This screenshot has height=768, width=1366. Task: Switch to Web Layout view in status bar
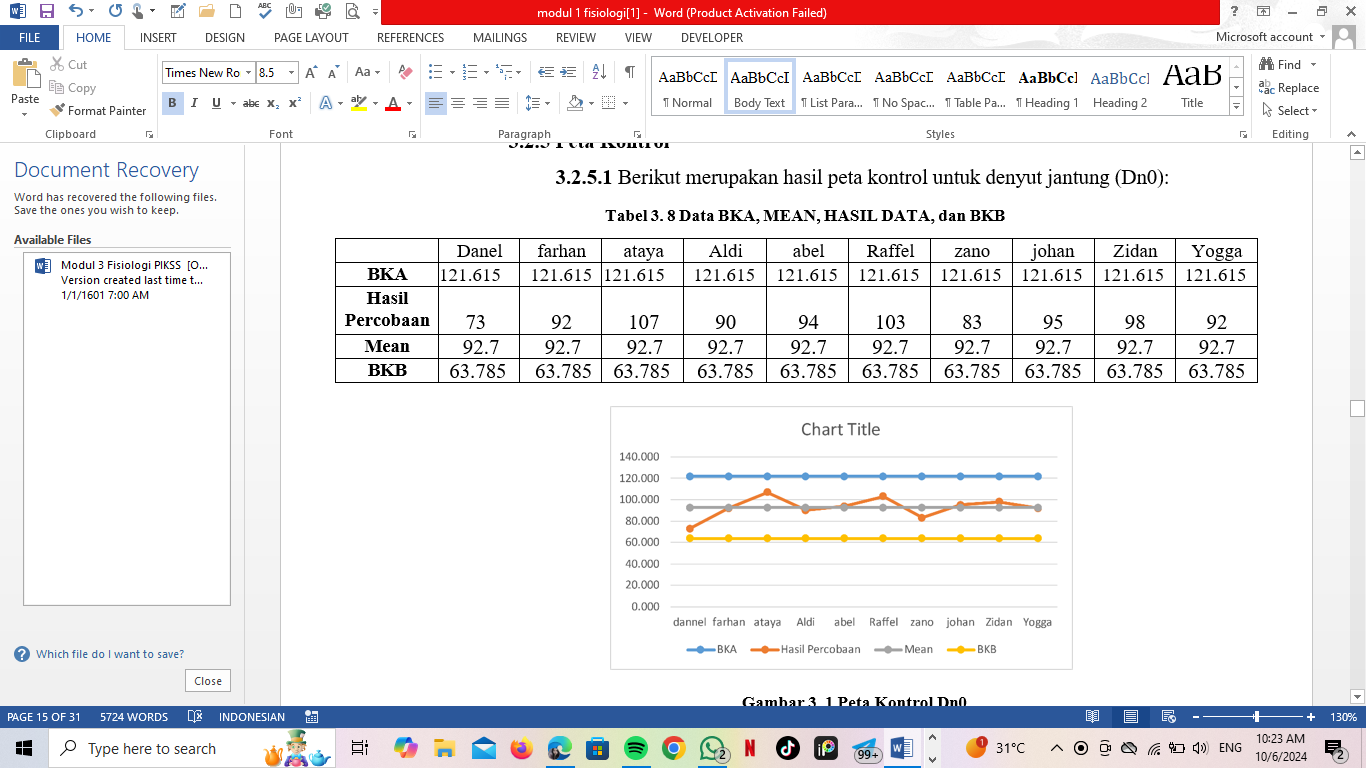pos(1167,717)
